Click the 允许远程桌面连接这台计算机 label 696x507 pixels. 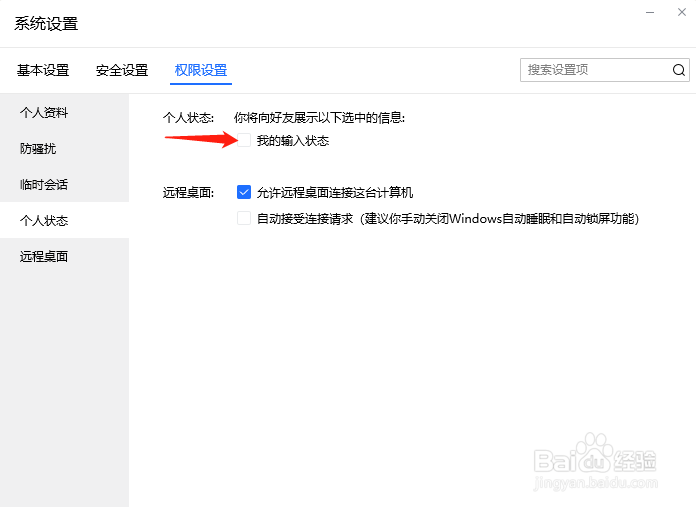tap(335, 192)
